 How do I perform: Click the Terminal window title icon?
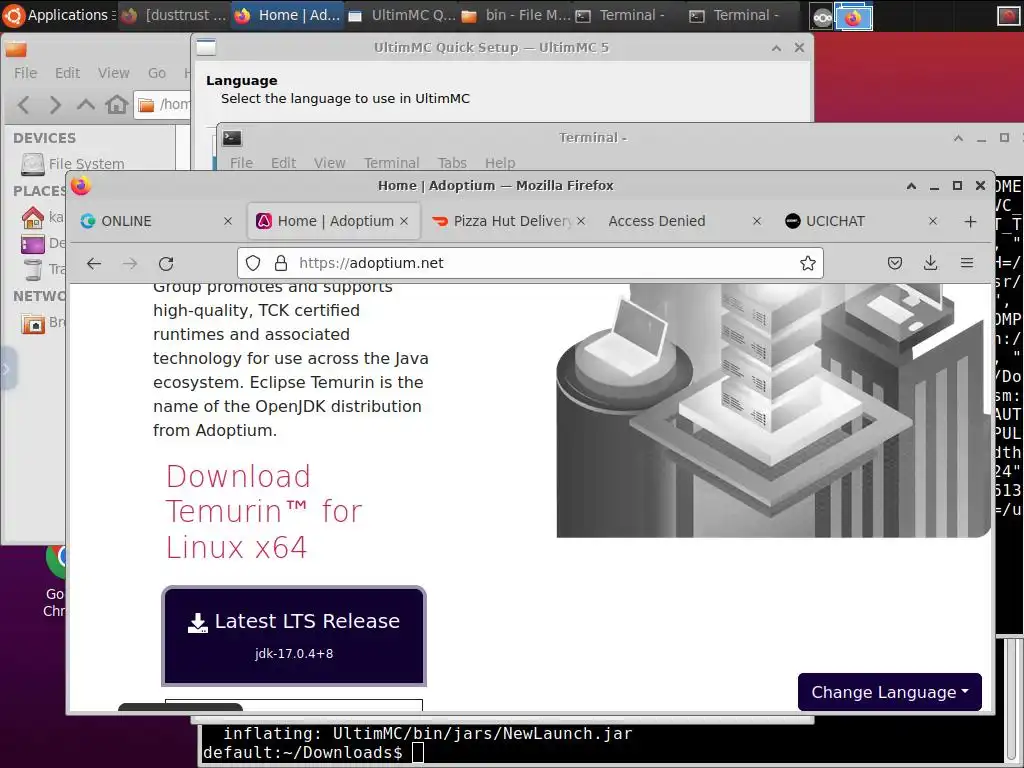click(232, 138)
